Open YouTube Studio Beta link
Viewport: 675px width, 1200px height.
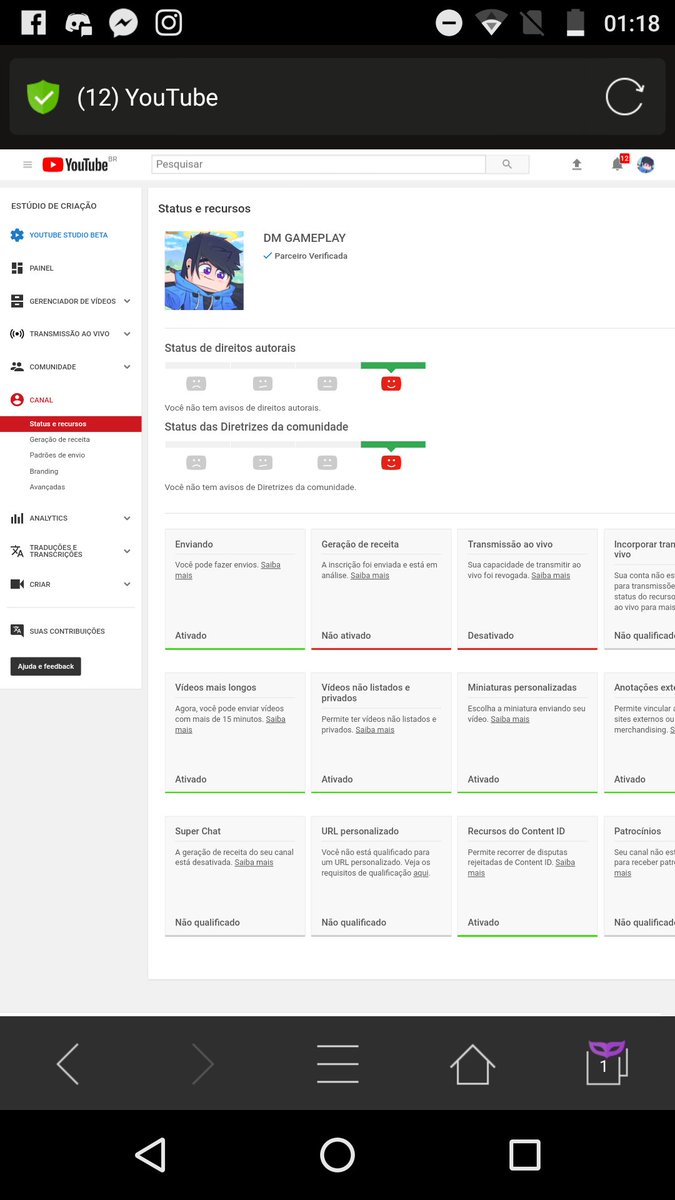tap(68, 235)
